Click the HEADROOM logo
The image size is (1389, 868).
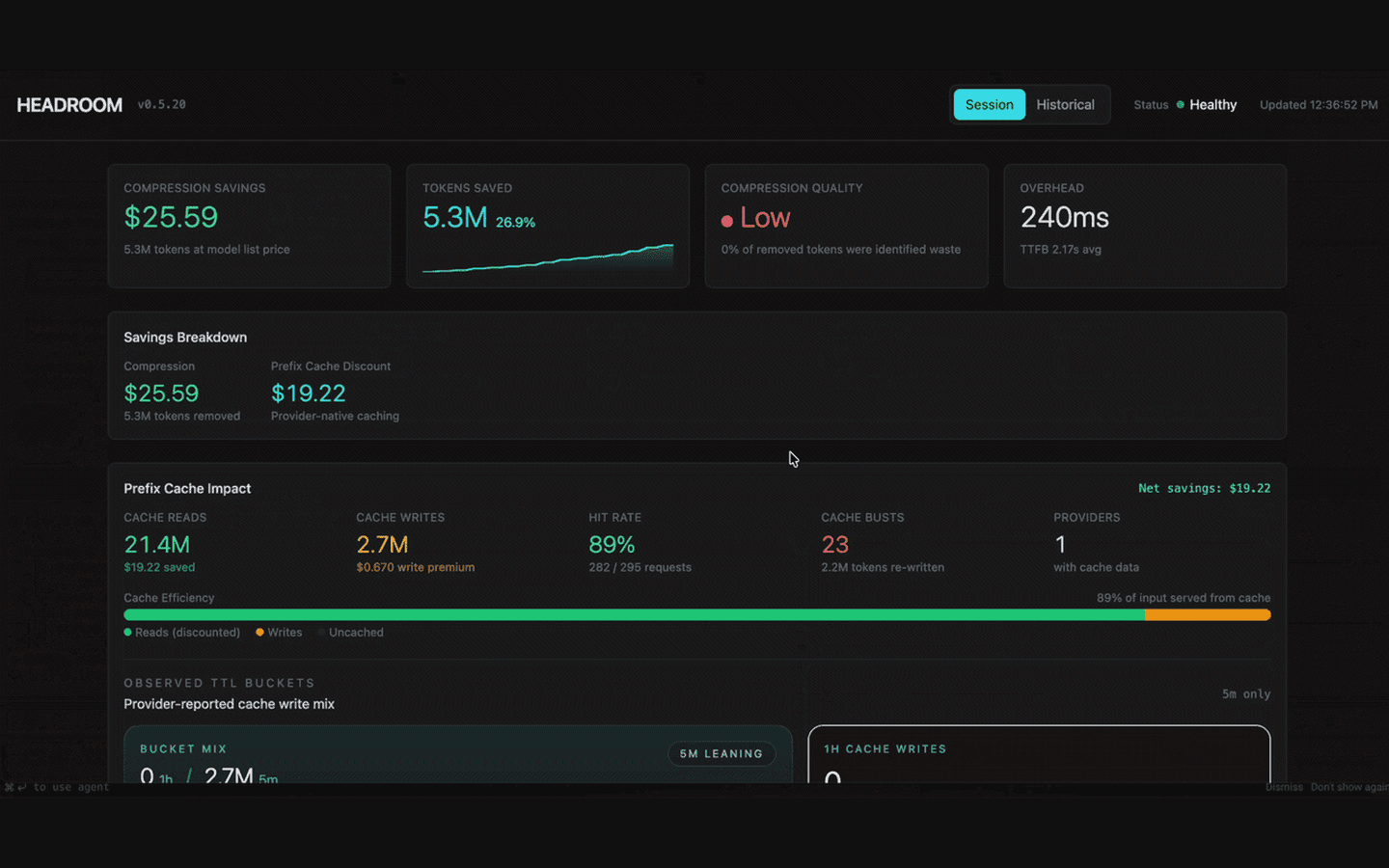pos(69,104)
